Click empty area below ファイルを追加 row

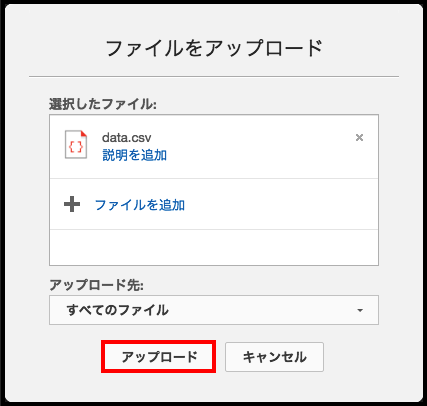click(214, 247)
